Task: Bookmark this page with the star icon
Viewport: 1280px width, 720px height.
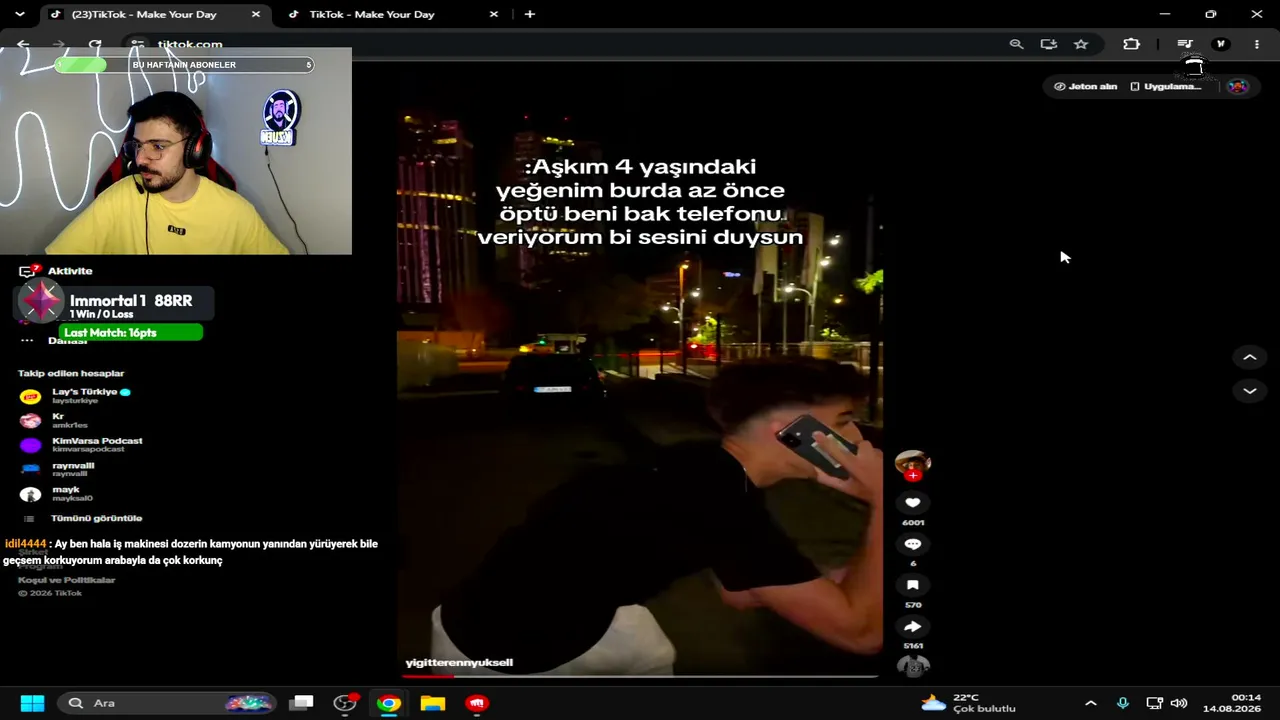Action: (x=1081, y=44)
